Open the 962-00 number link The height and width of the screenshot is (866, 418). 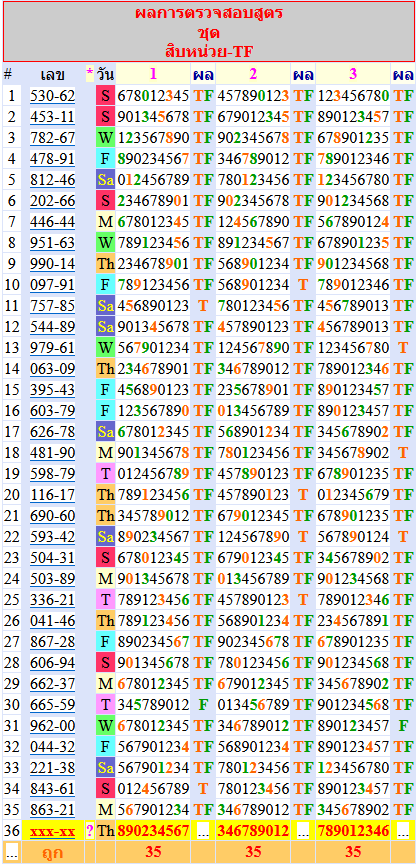click(52, 726)
